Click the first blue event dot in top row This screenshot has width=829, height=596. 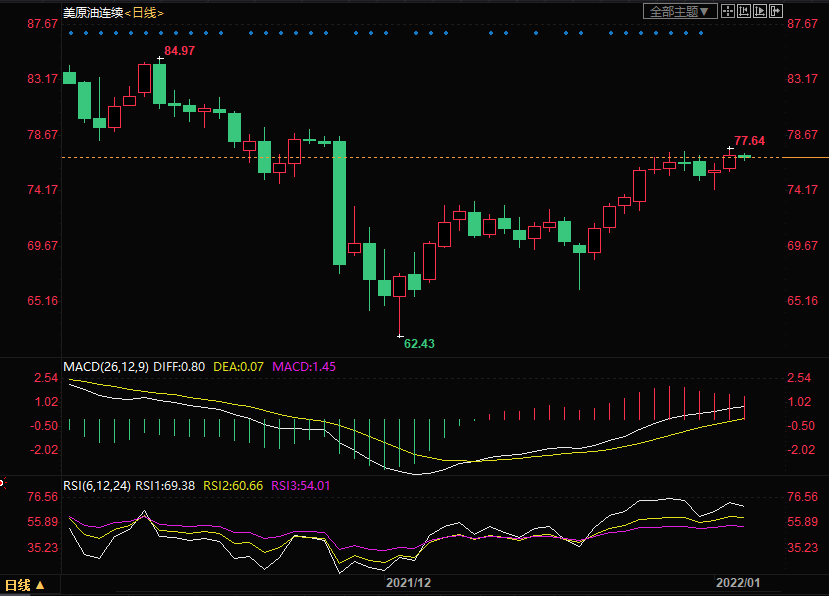(70, 33)
